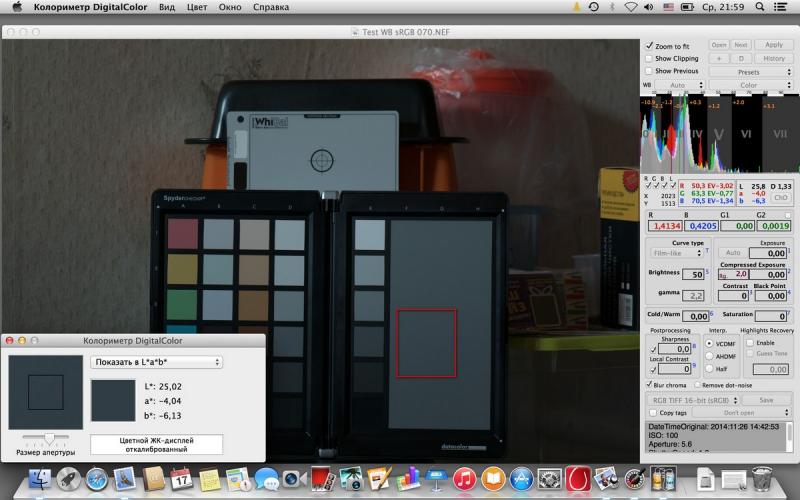
Task: Open the Справка menu
Action: point(271,7)
